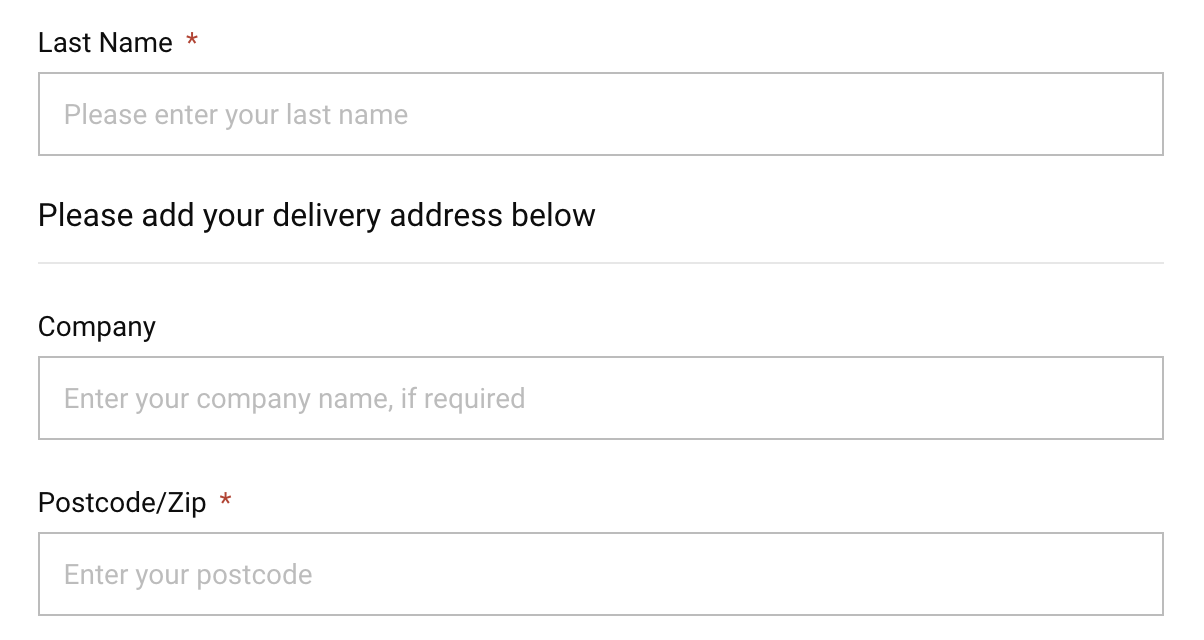
Task: Click the divider line under delivery address heading
Action: pos(601,263)
